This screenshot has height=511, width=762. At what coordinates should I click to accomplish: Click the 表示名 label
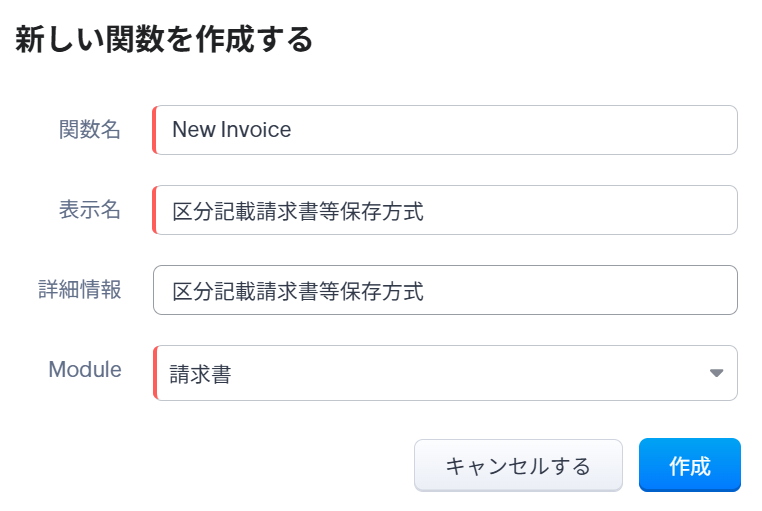click(90, 209)
